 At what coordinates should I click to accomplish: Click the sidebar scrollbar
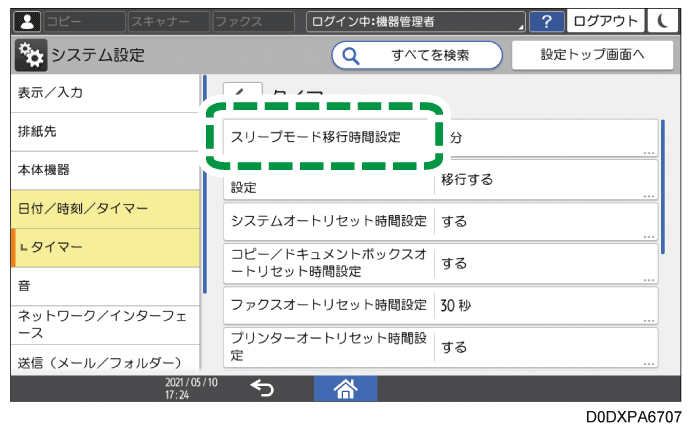(x=205, y=184)
